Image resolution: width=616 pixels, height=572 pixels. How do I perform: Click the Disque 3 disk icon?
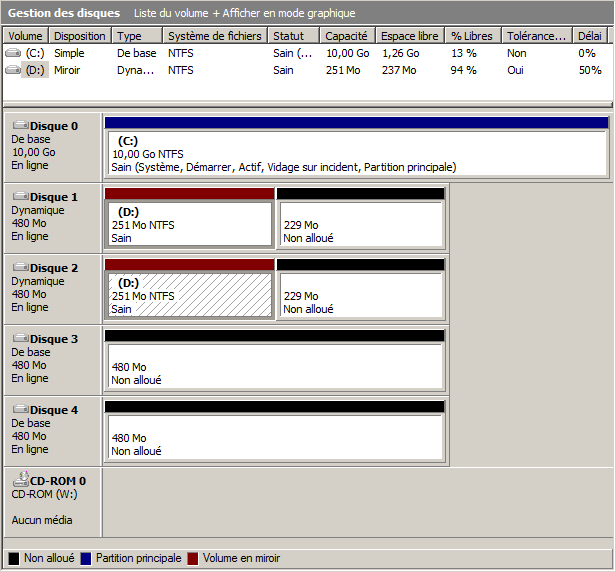(x=21, y=339)
